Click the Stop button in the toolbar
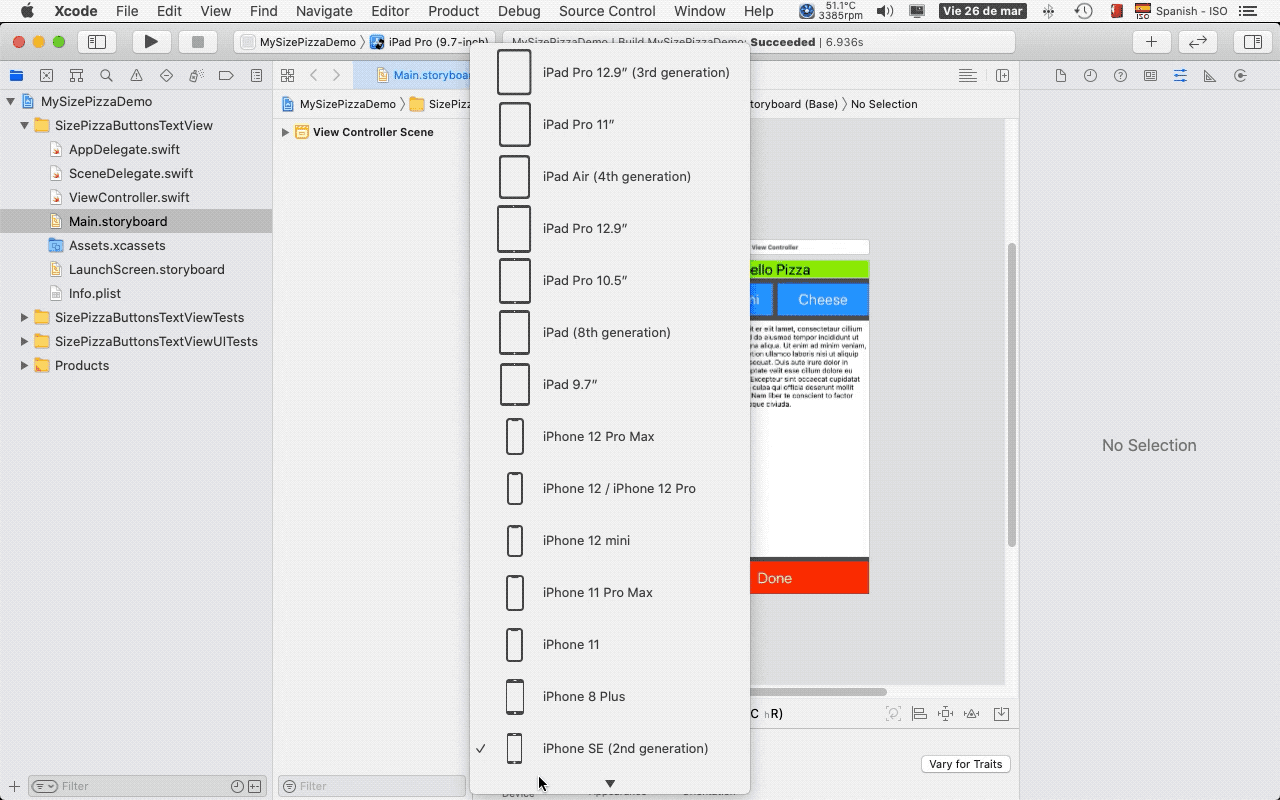Viewport: 1280px width, 800px height. tap(198, 42)
